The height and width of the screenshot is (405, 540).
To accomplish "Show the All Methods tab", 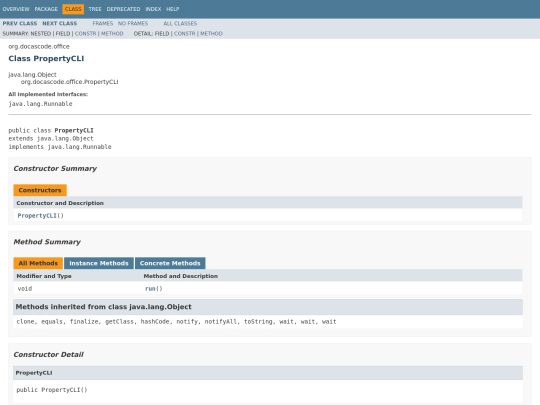I will (38, 263).
